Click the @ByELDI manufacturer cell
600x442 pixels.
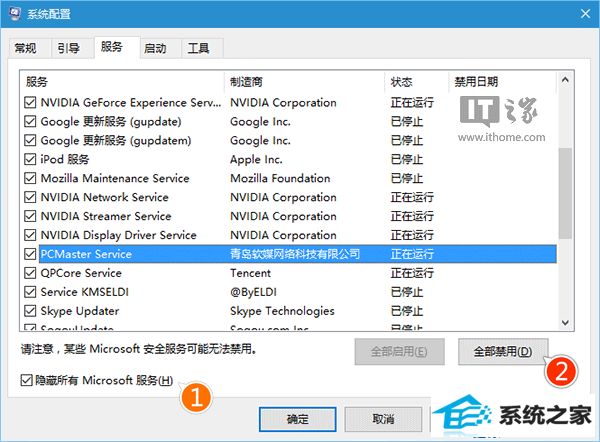point(253,292)
